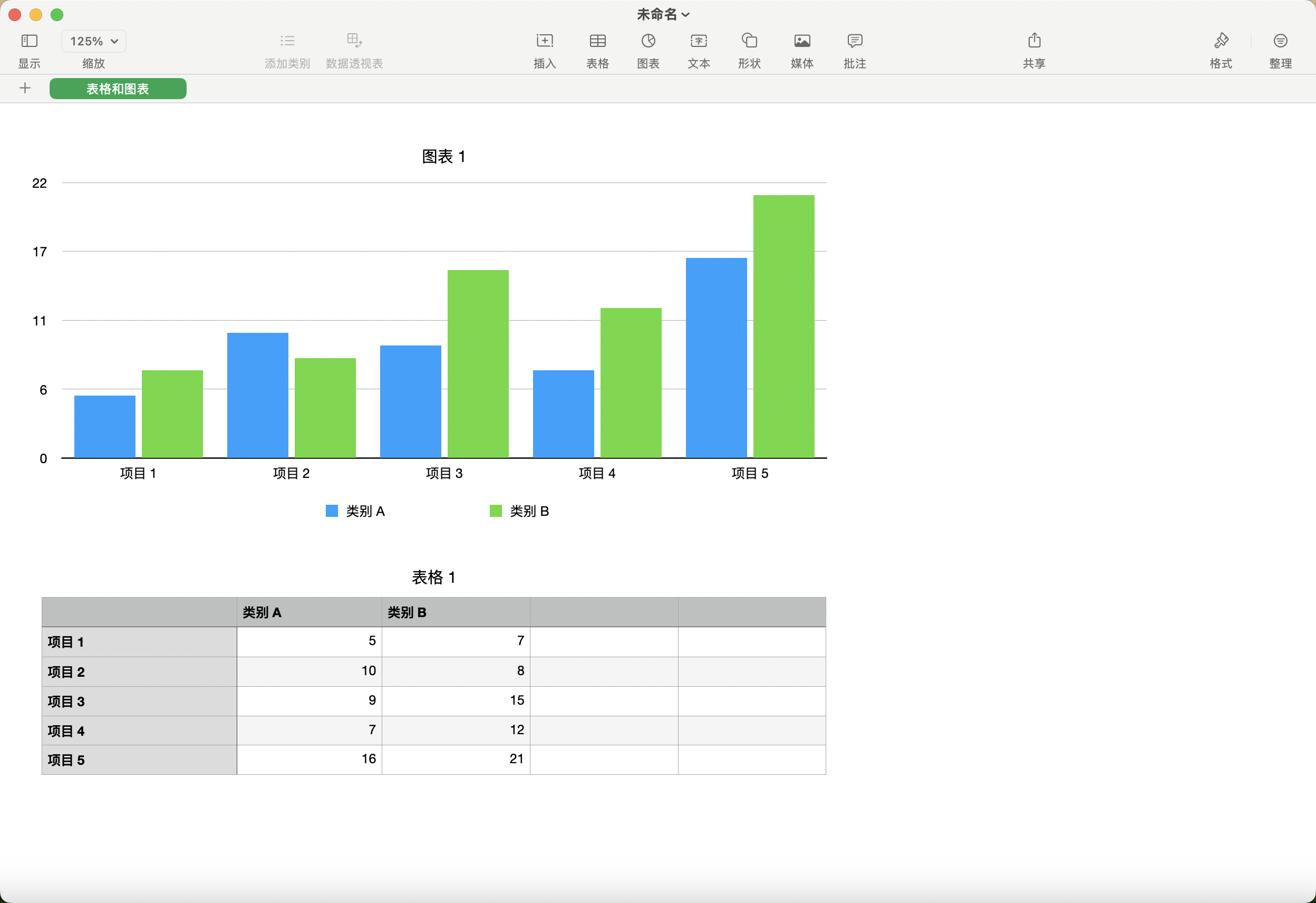
Task: Click the 批注 comment toolbar icon
Action: coord(855,41)
